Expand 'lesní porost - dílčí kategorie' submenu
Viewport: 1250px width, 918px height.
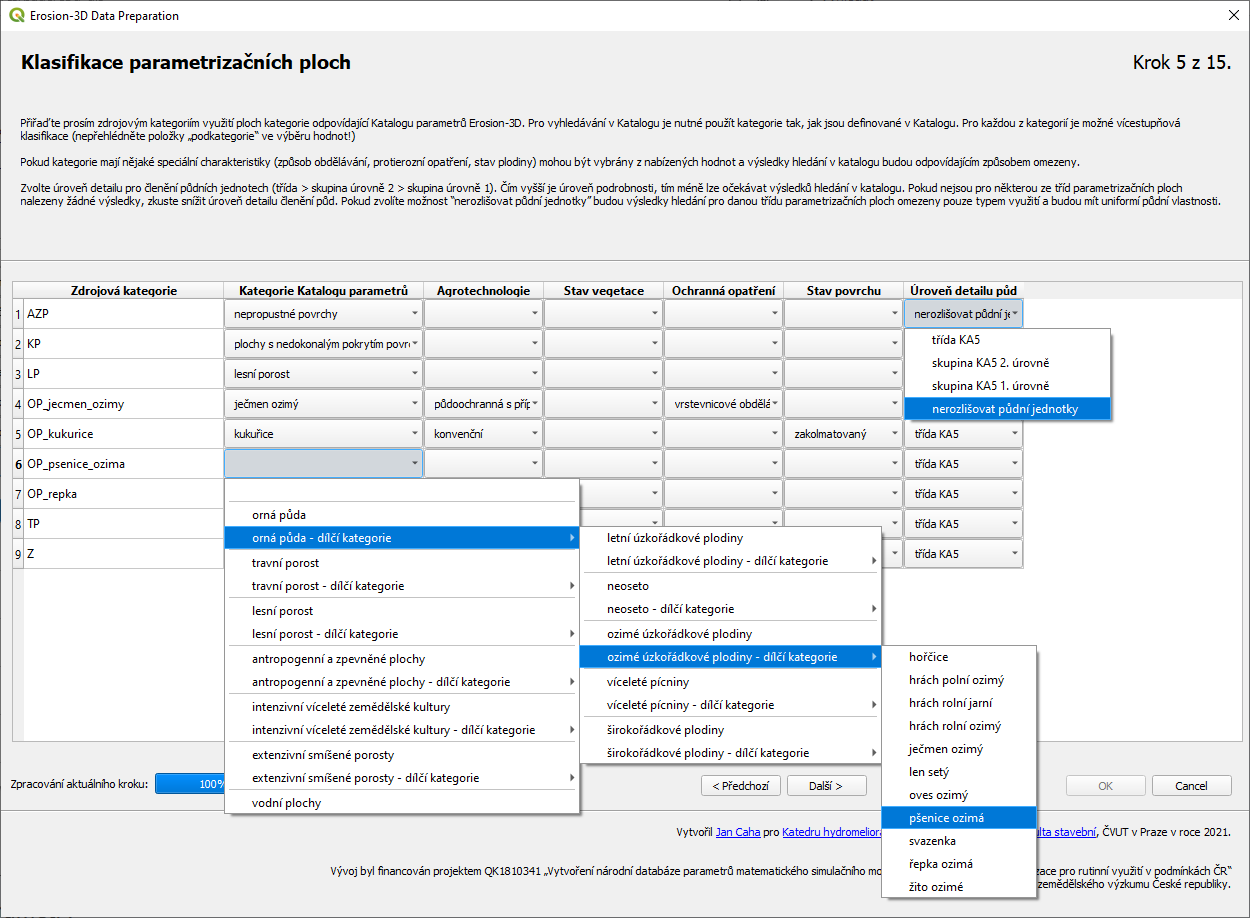(402, 634)
